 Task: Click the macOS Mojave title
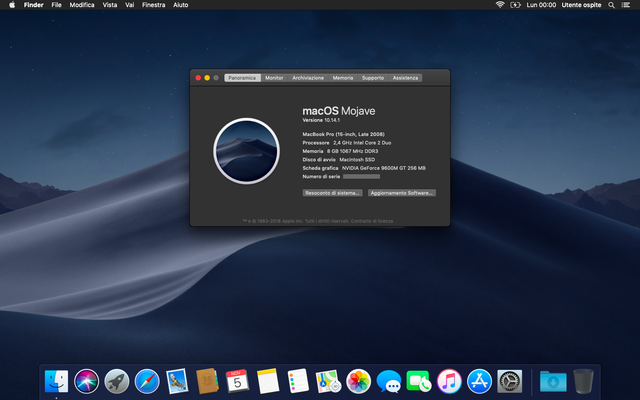[x=338, y=111]
